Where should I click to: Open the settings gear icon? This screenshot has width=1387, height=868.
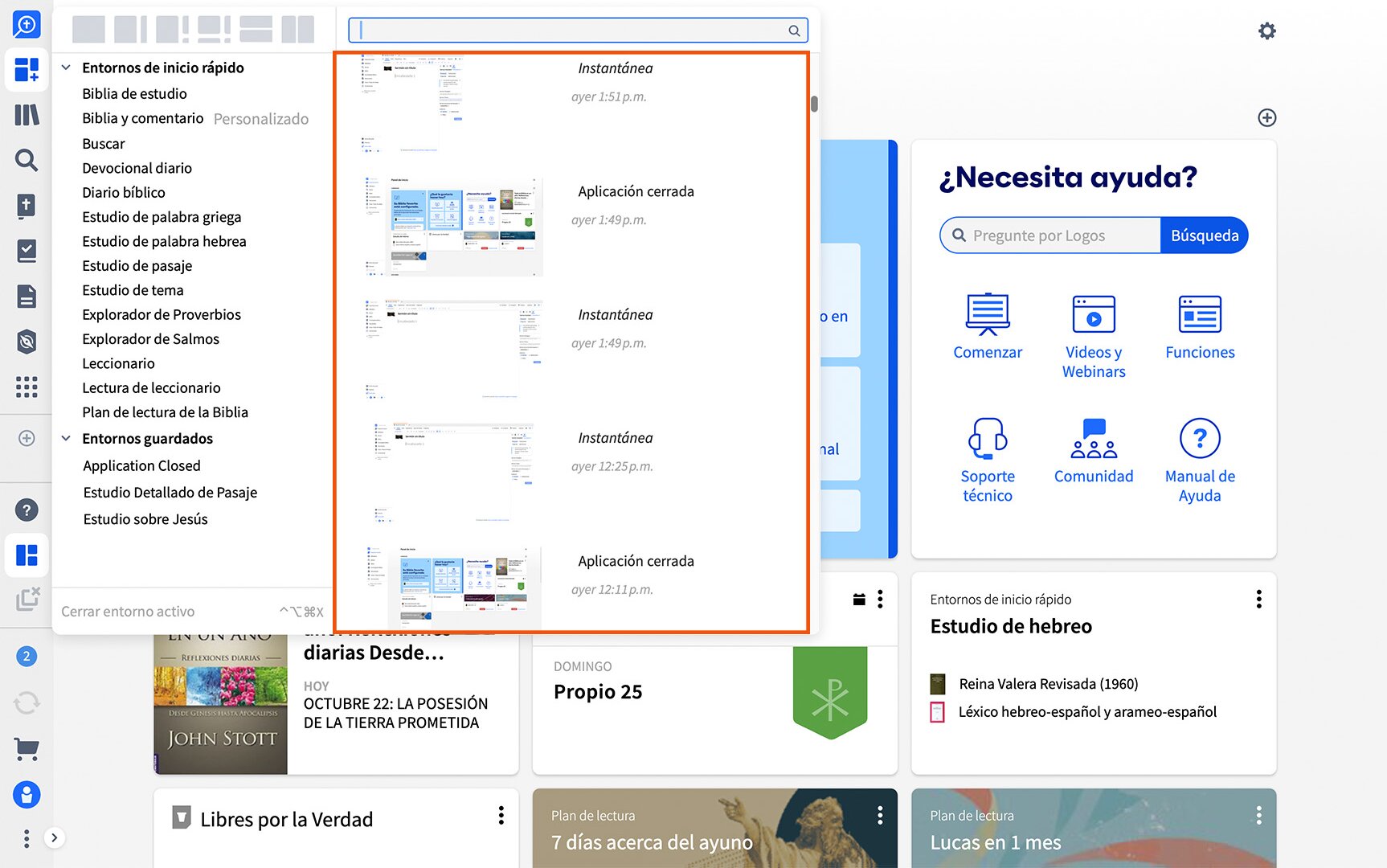tap(1267, 31)
